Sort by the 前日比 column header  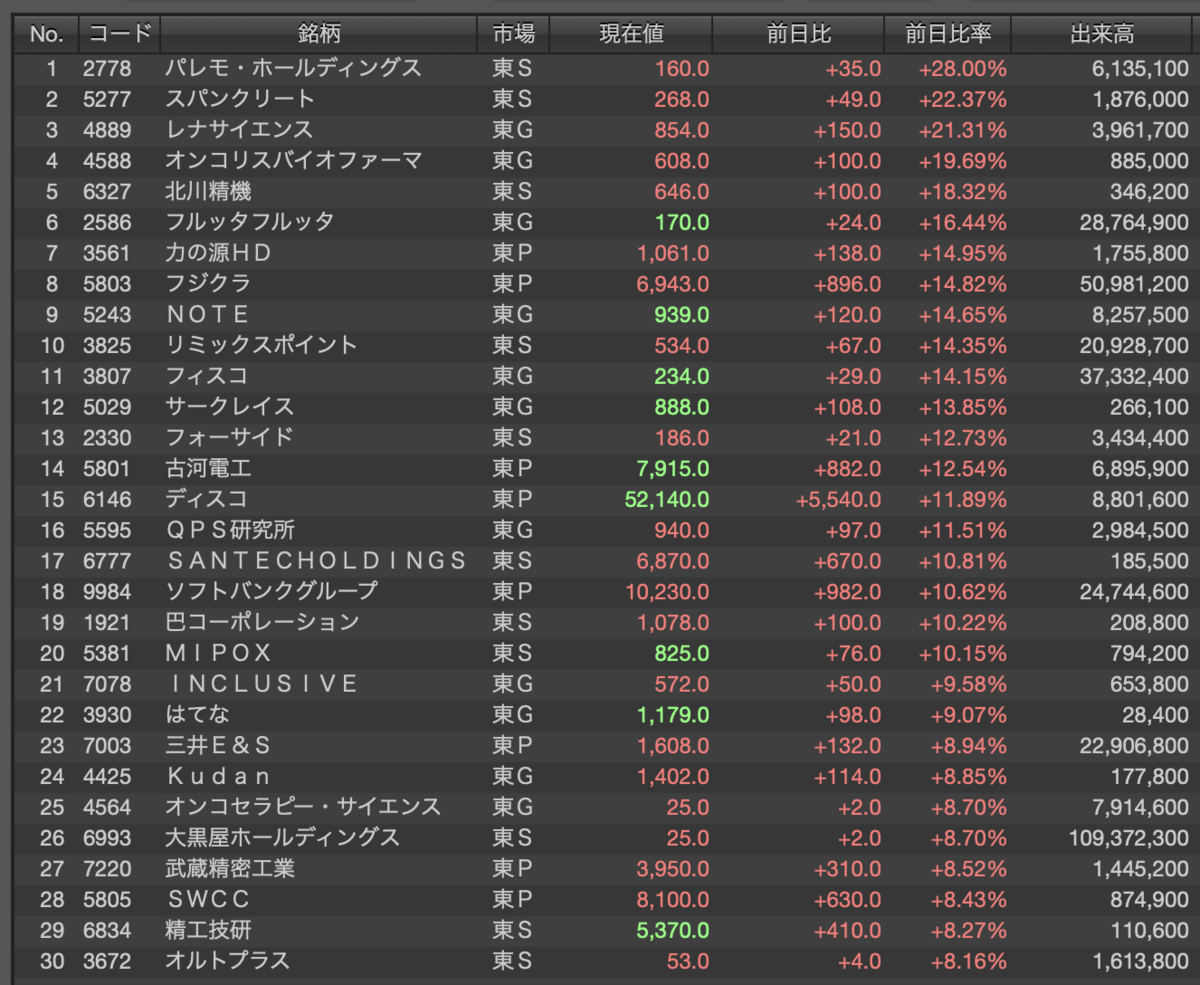[798, 34]
